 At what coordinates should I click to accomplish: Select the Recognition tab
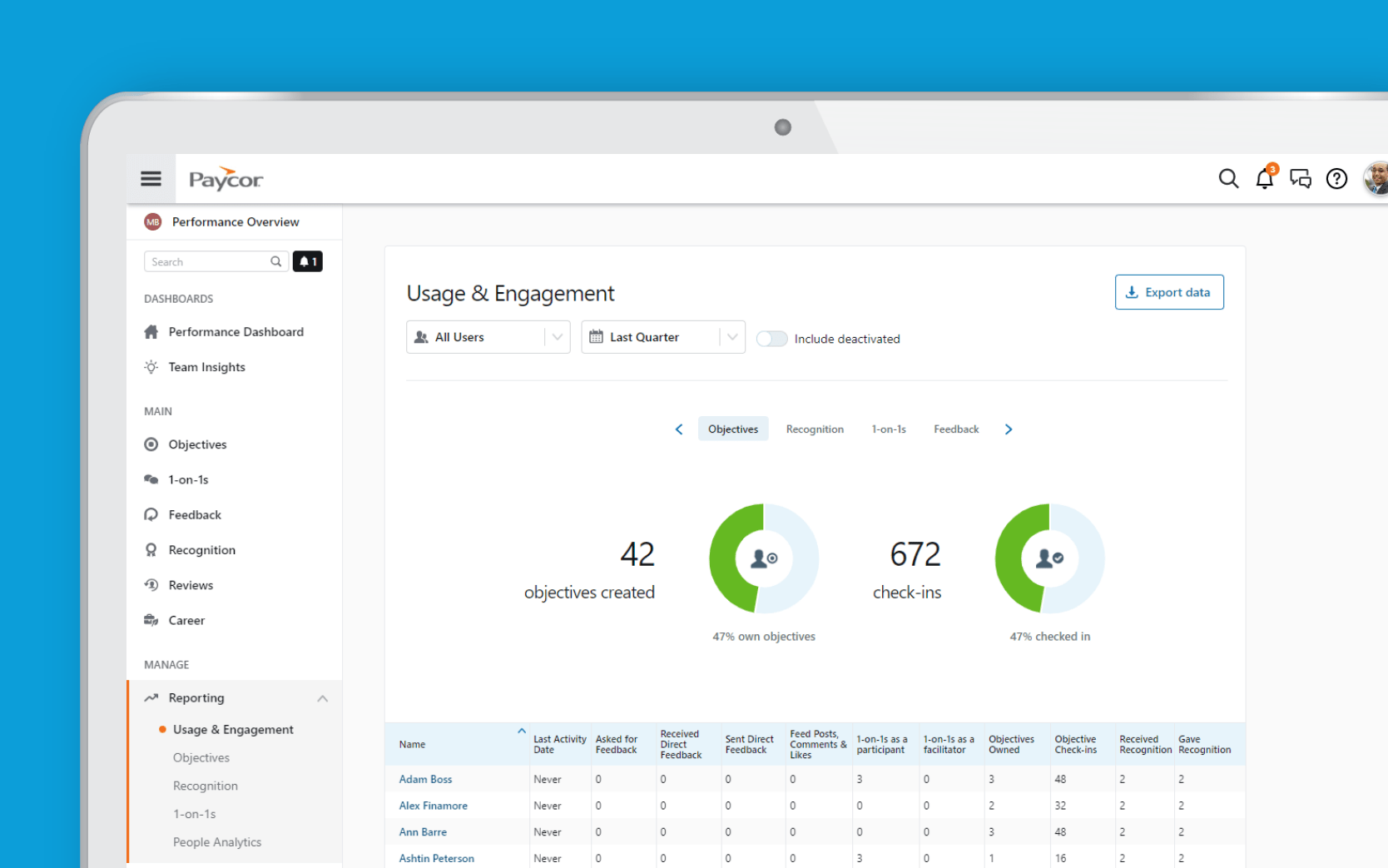(x=815, y=429)
